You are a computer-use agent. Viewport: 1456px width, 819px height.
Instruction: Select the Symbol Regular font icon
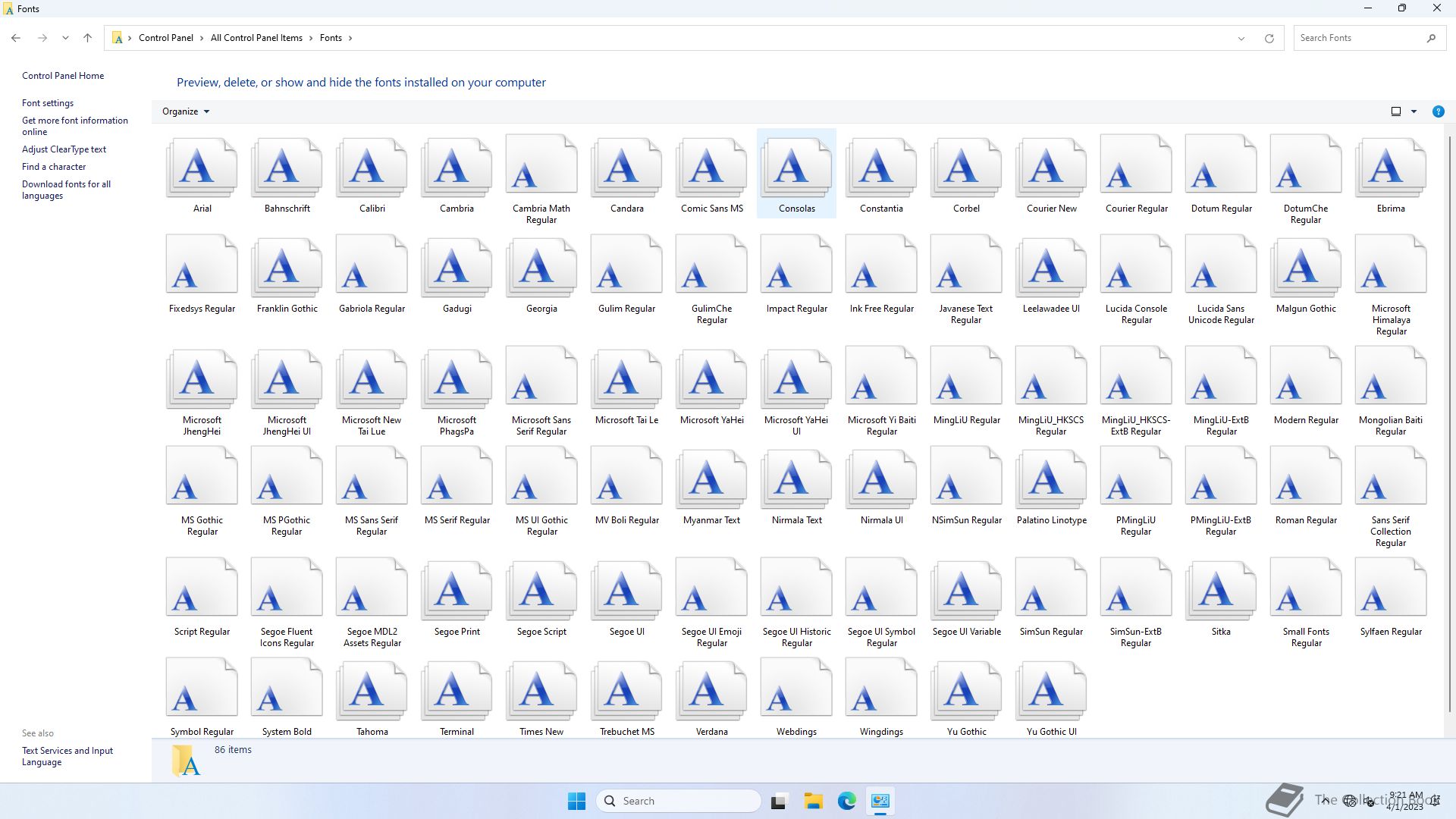pyautogui.click(x=202, y=688)
